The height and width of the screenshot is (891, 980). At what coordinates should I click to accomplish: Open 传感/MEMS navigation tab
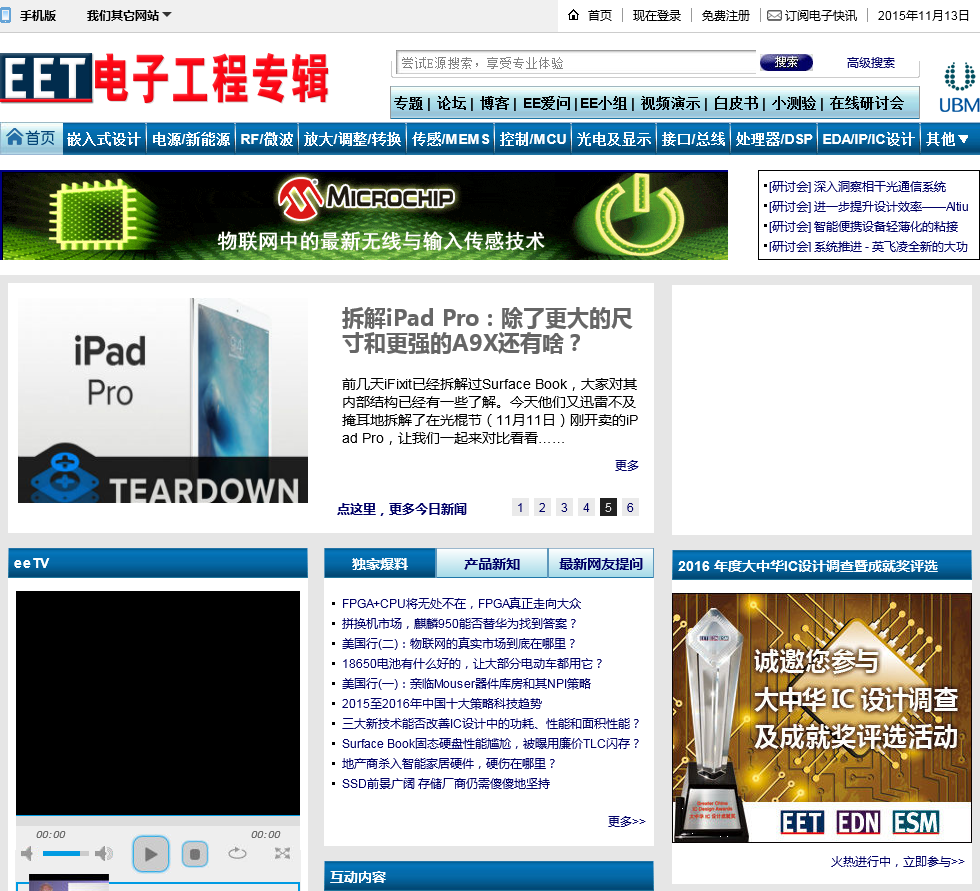(x=451, y=139)
